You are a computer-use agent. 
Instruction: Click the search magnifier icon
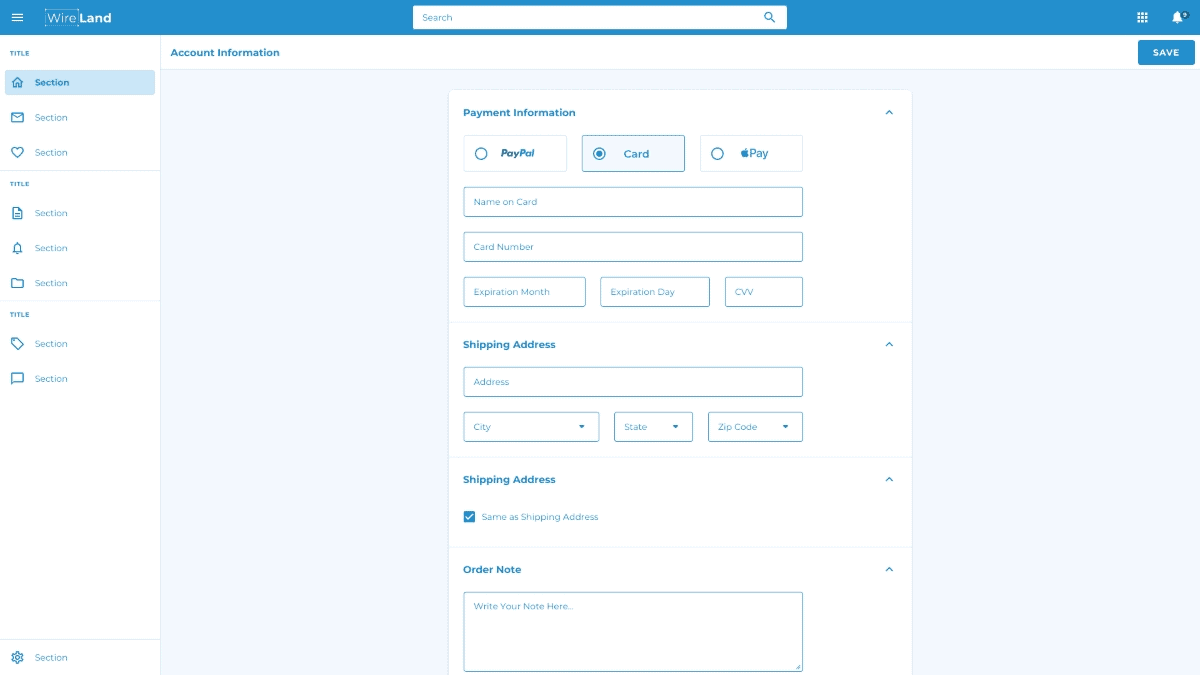[x=769, y=17]
